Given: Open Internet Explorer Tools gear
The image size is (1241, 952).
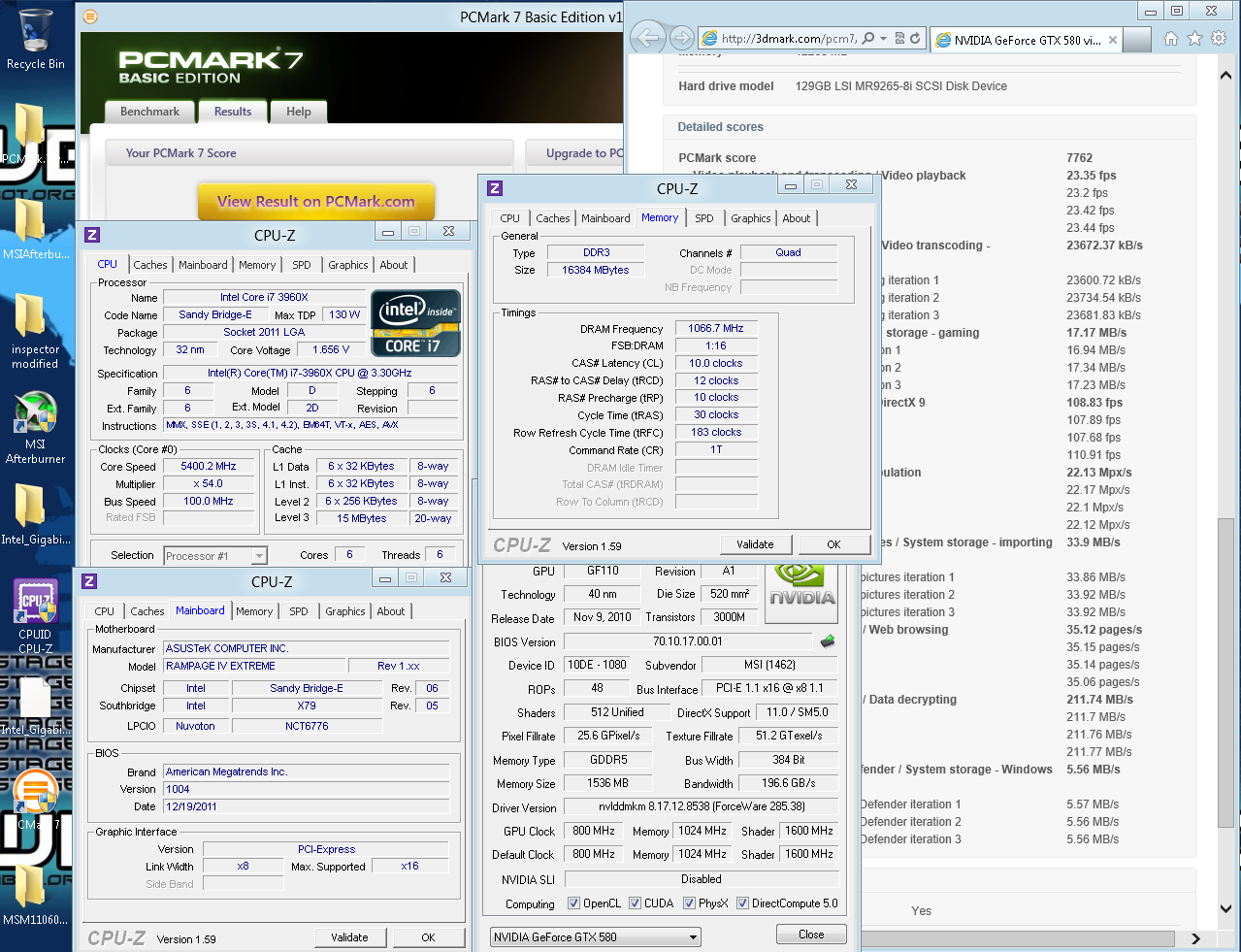Looking at the screenshot, I should pos(1219,39).
